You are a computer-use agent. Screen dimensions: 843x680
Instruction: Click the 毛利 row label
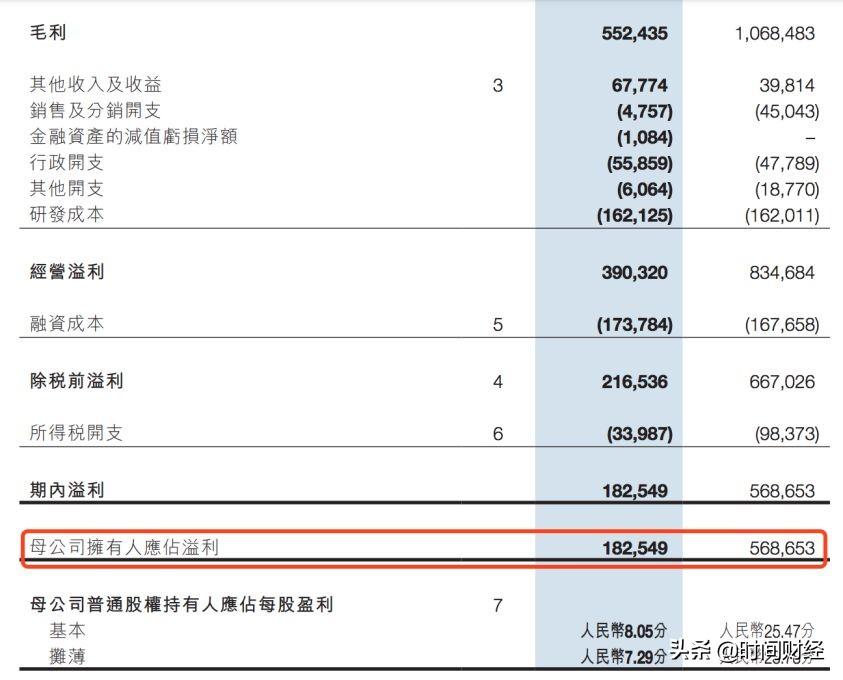point(48,32)
